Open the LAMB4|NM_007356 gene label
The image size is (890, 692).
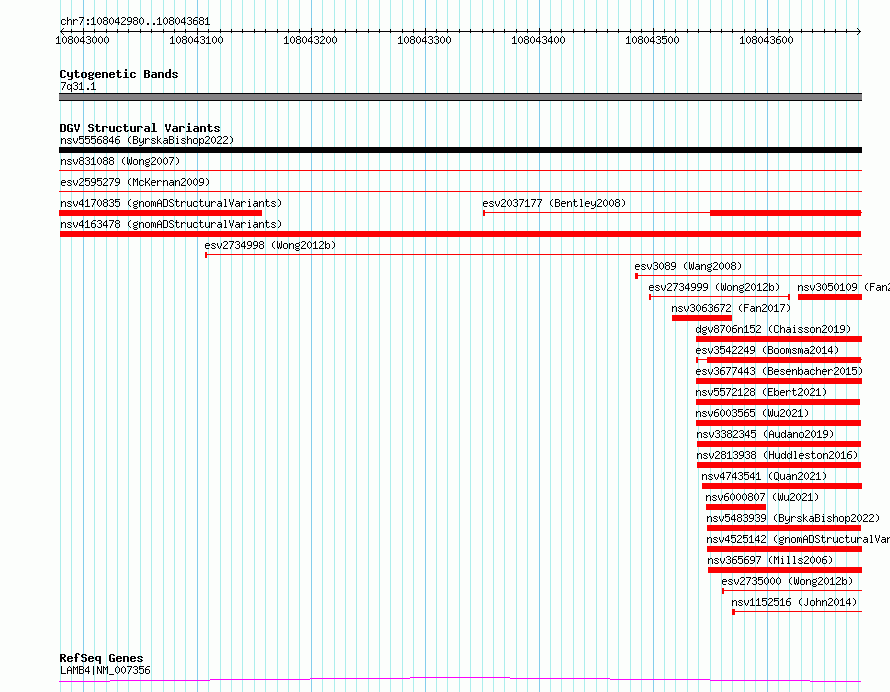105,670
